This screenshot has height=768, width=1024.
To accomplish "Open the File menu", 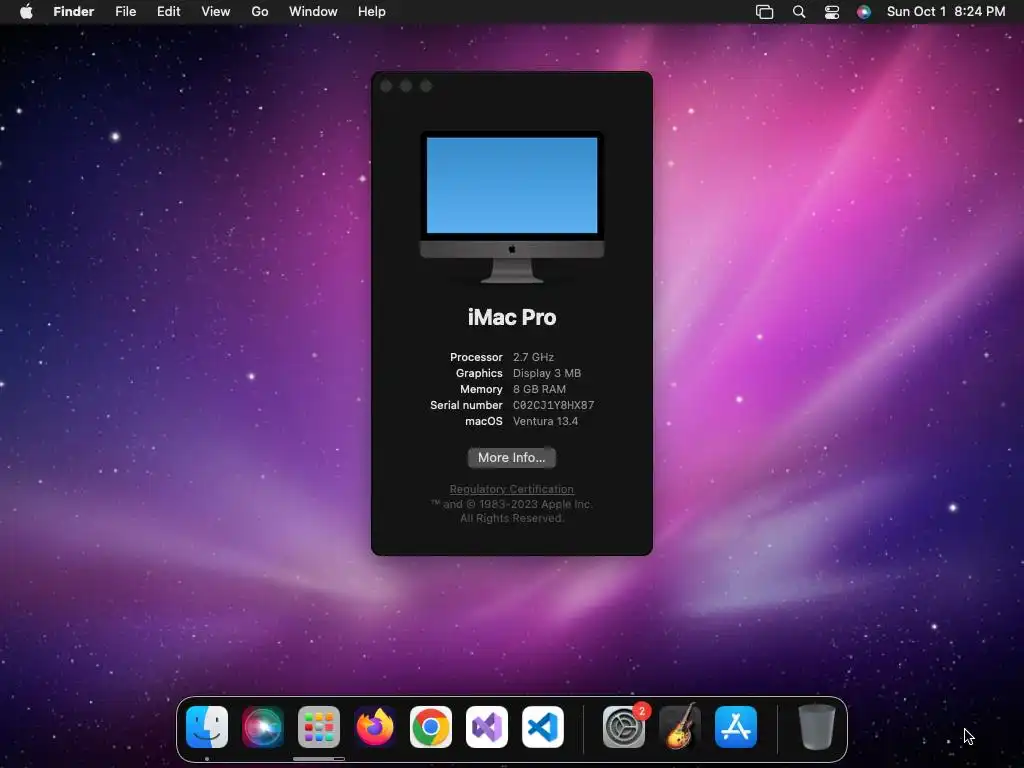I will point(125,12).
